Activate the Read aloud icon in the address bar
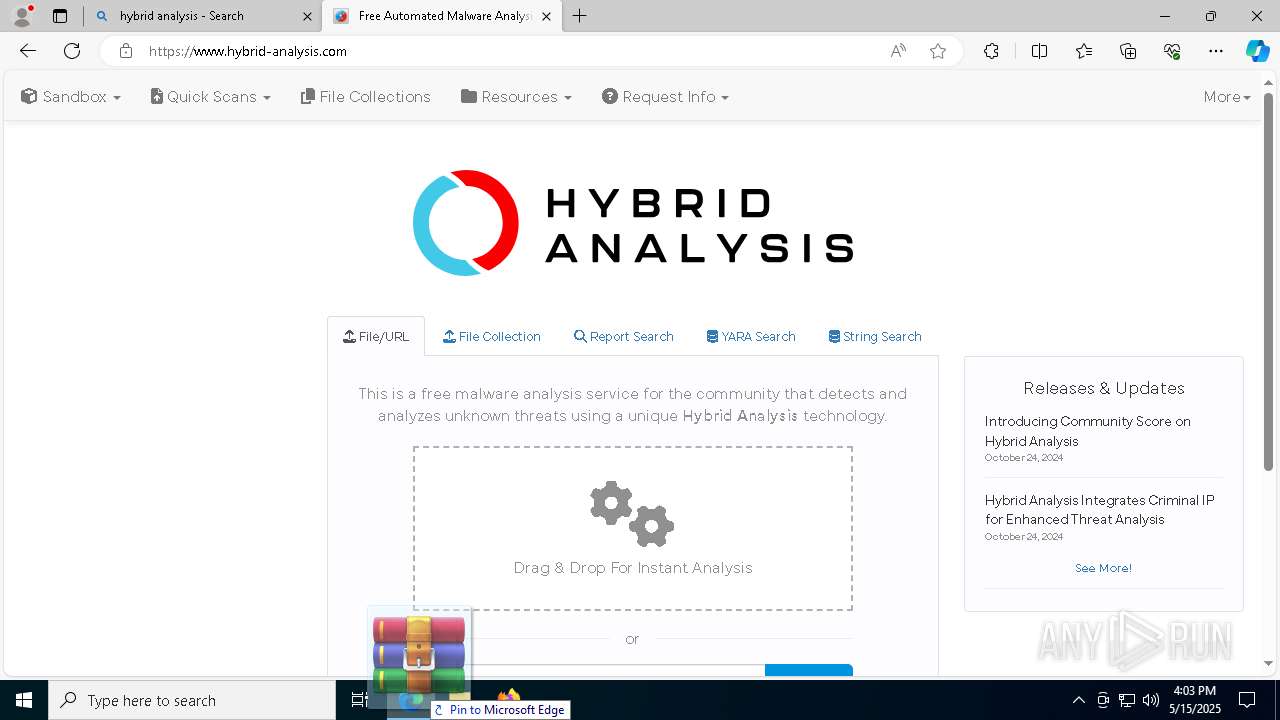The image size is (1280, 720). coord(898,51)
